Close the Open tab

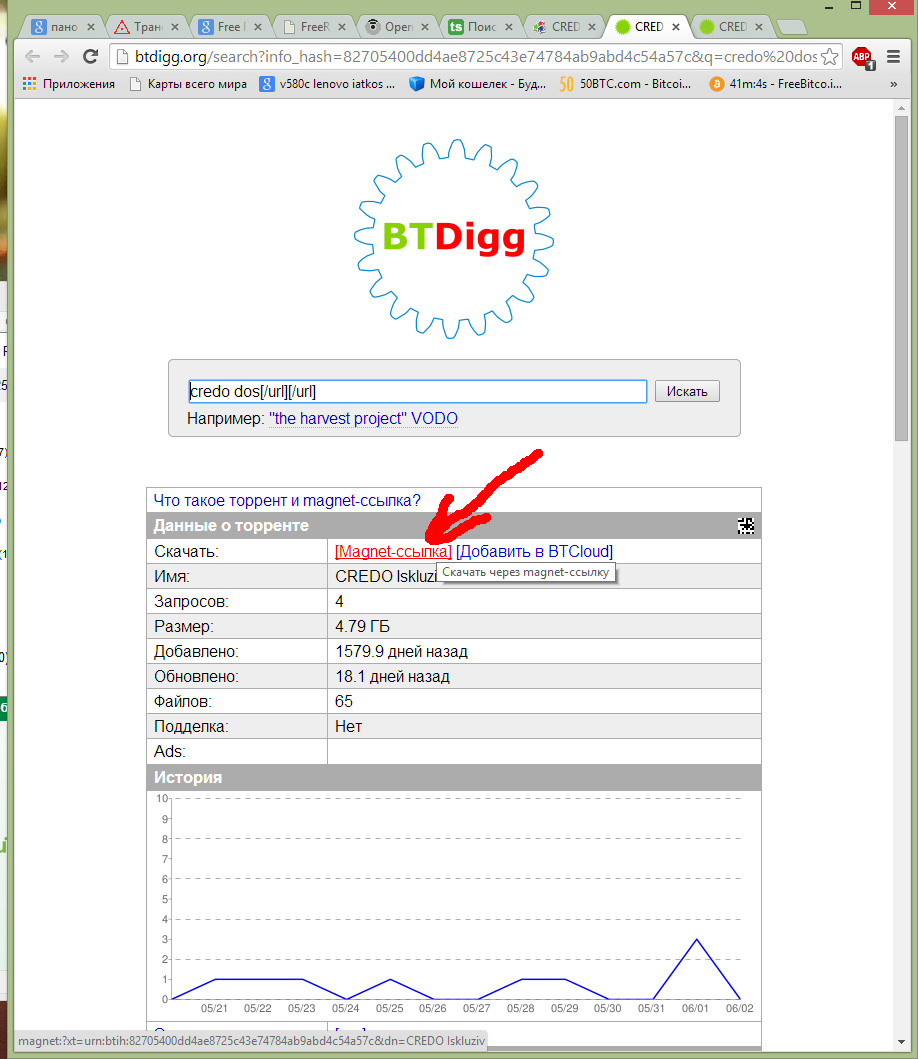pos(425,27)
